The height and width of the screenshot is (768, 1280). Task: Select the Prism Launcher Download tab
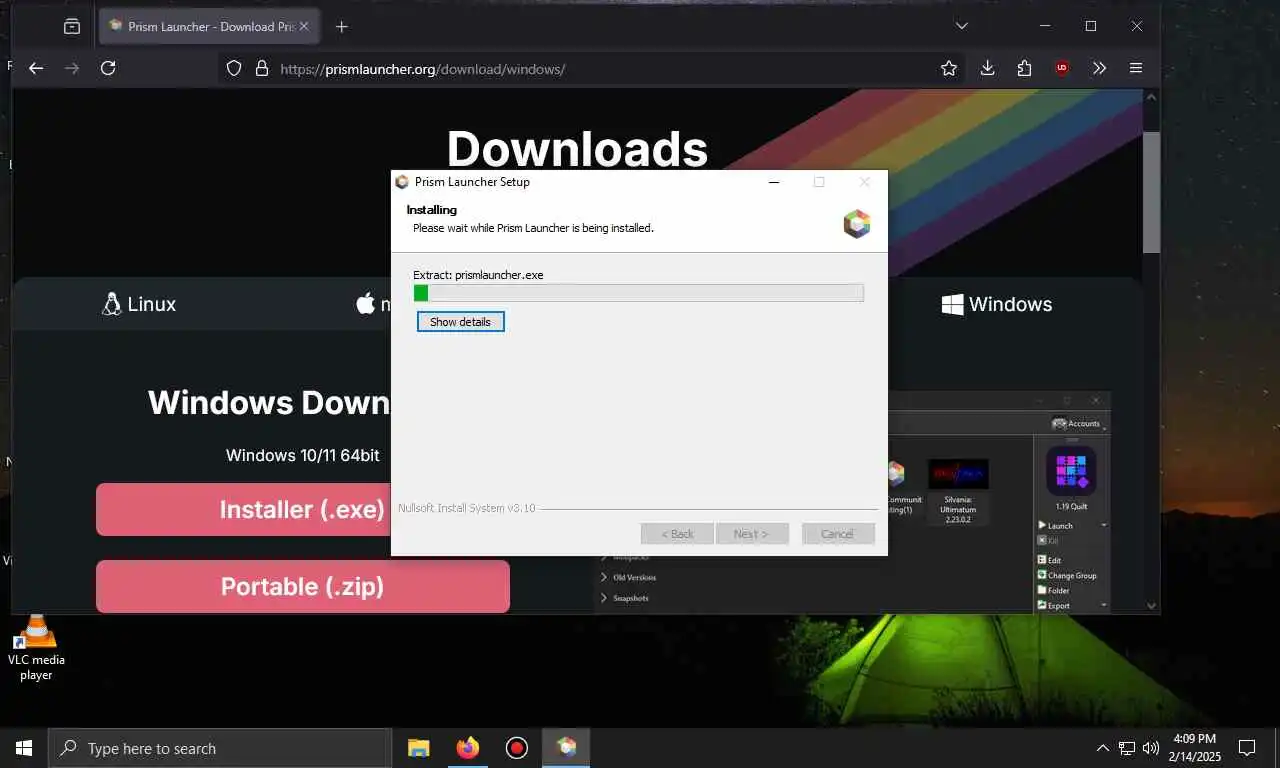pyautogui.click(x=209, y=27)
